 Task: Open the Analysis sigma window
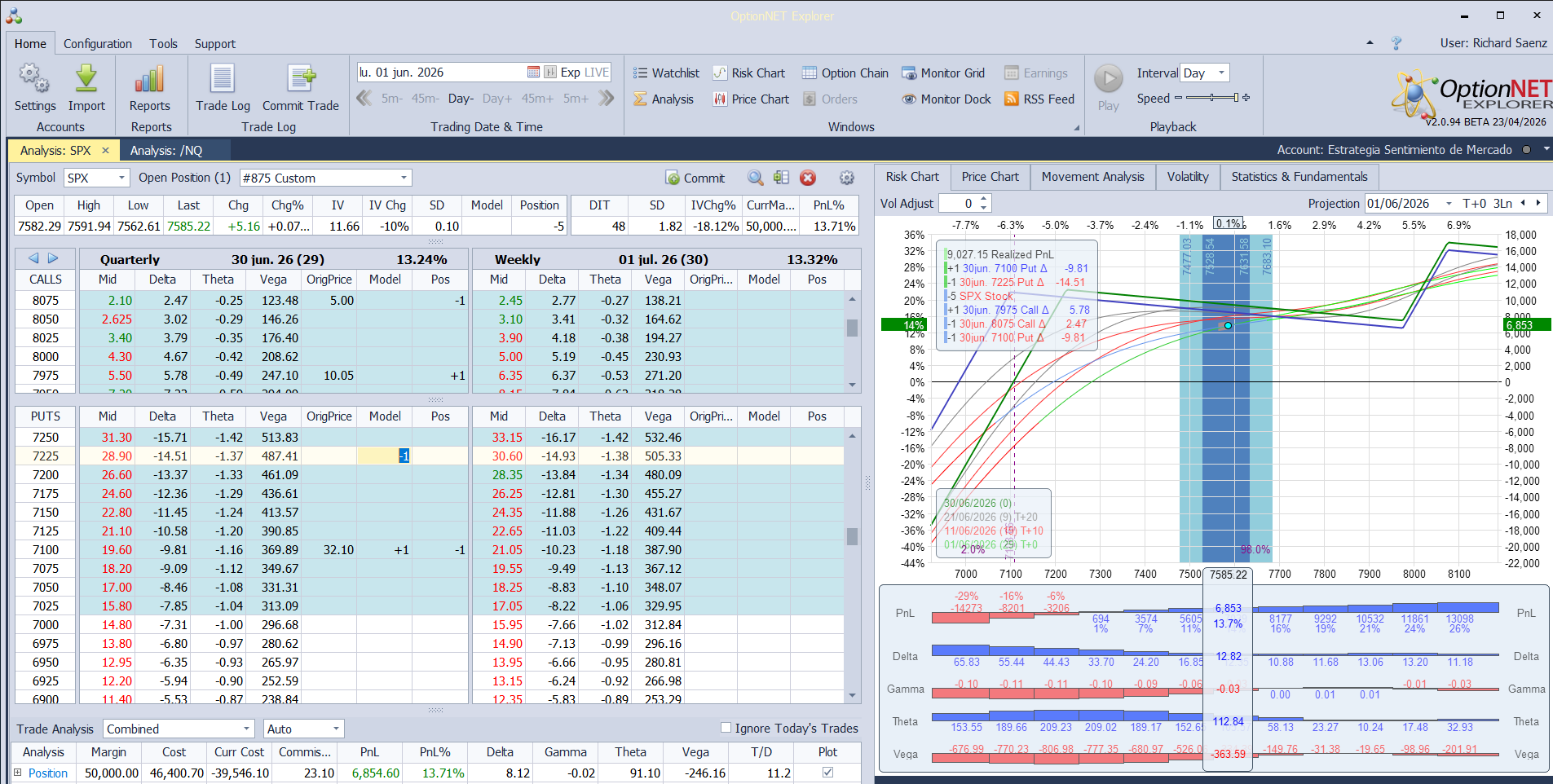point(664,99)
